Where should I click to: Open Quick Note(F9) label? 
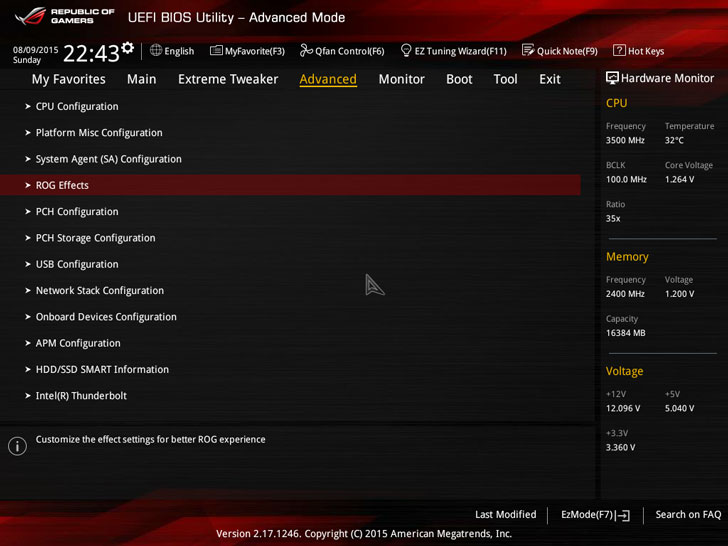[x=567, y=51]
